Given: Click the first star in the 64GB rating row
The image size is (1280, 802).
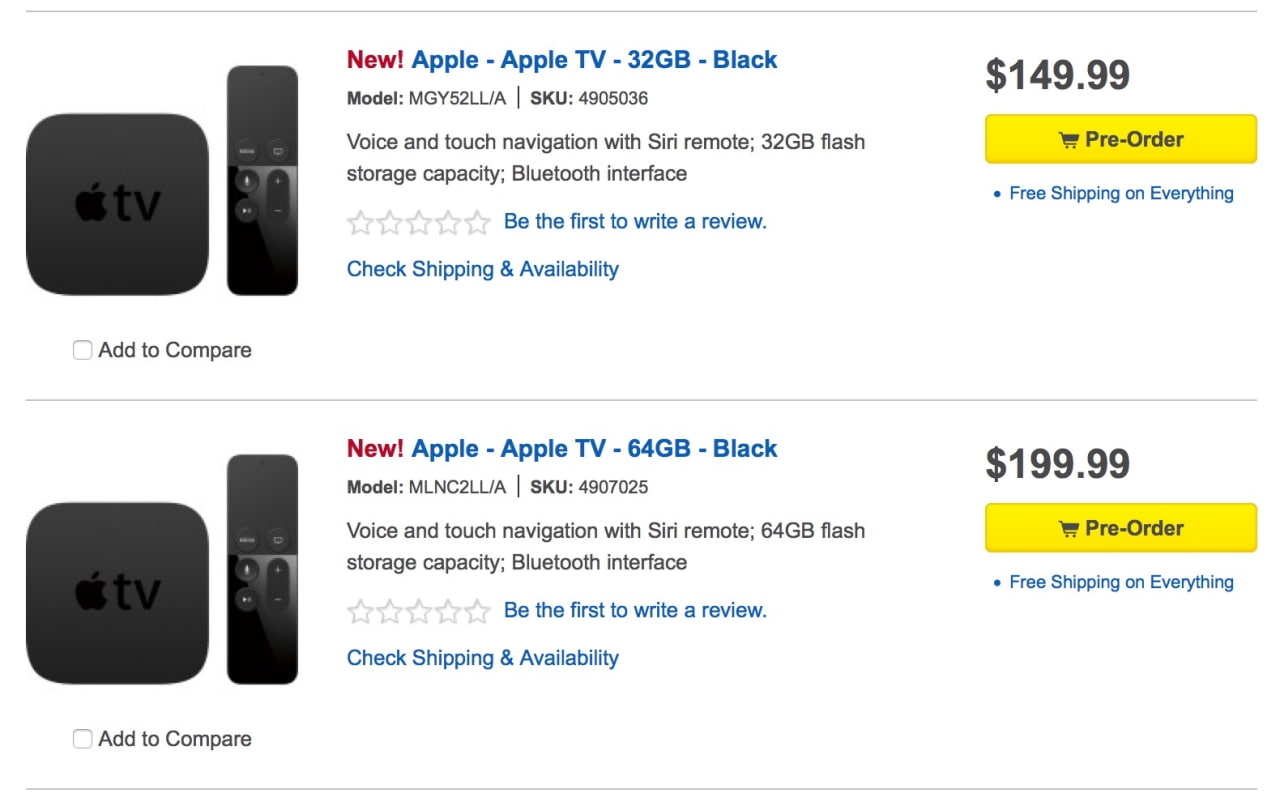Looking at the screenshot, I should [360, 610].
